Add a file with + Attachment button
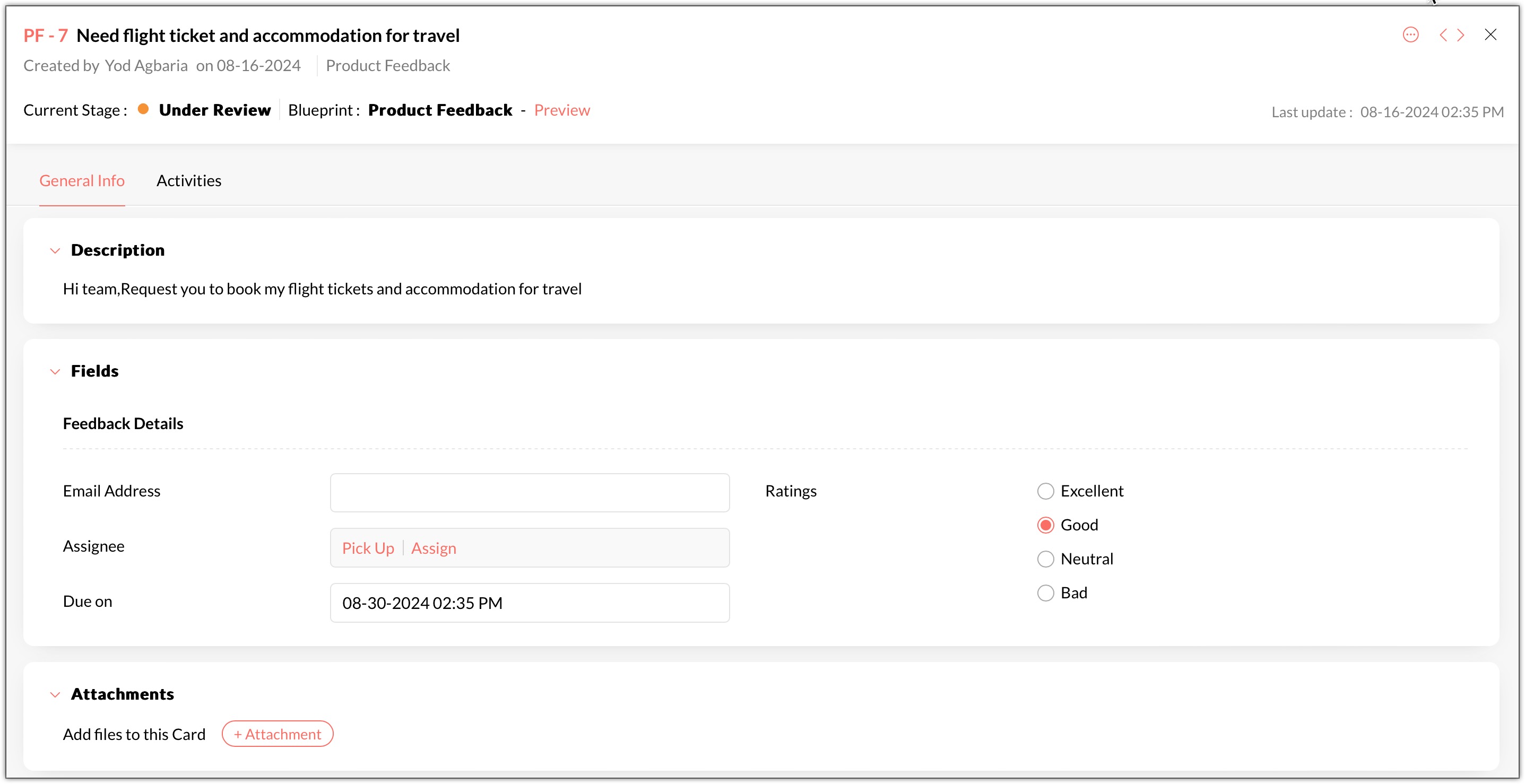The width and height of the screenshot is (1525, 784). 277,734
